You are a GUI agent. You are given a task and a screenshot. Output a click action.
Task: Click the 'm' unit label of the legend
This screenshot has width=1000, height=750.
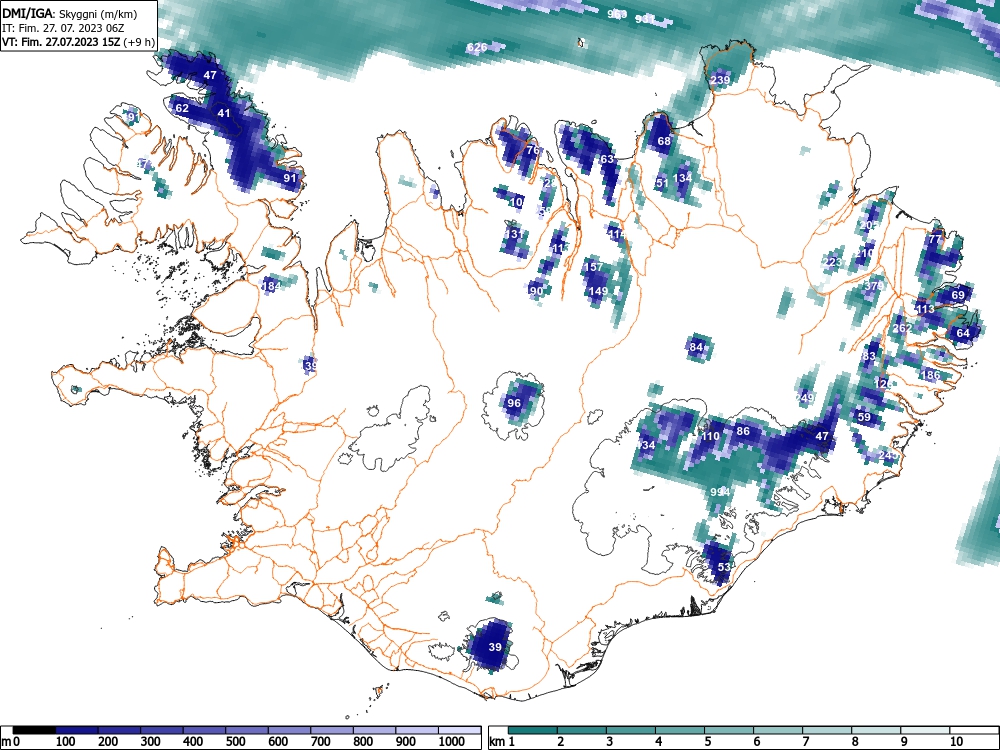pyautogui.click(x=6, y=742)
